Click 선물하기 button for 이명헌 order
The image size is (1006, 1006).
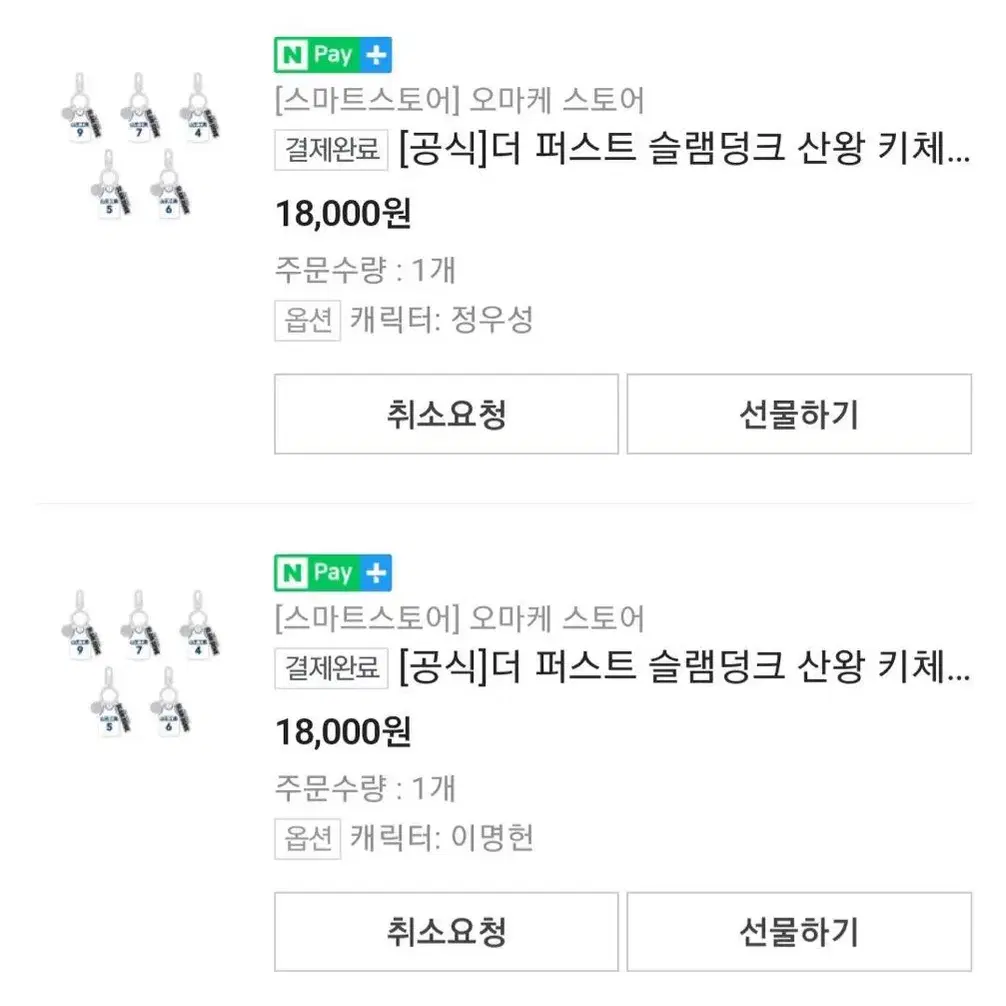(x=799, y=932)
